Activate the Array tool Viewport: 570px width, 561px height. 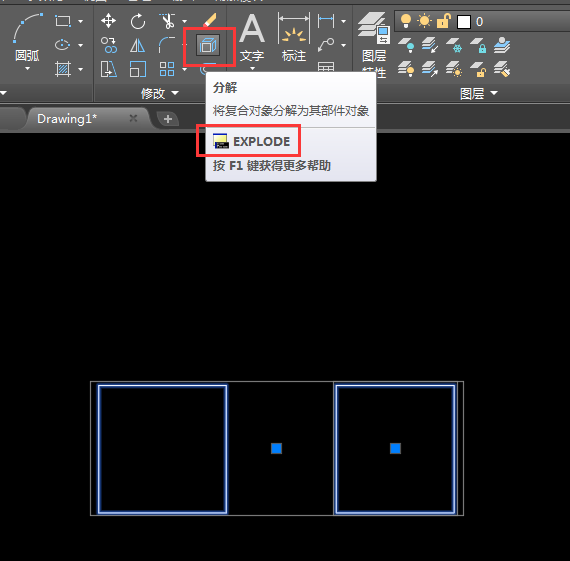point(167,69)
